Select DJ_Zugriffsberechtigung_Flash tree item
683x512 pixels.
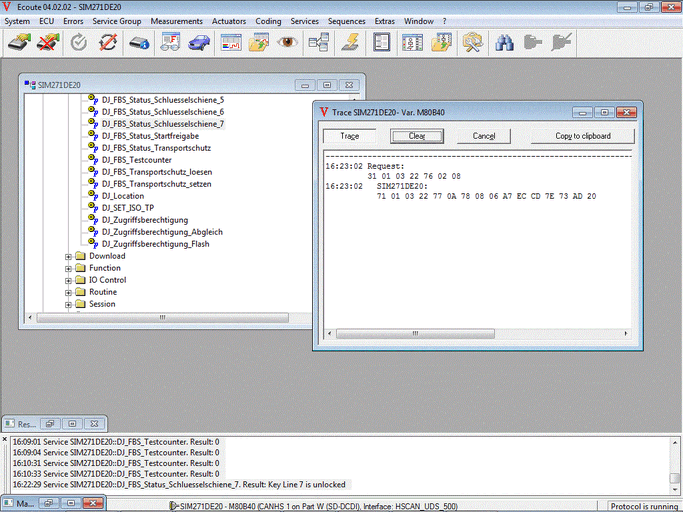(162, 244)
